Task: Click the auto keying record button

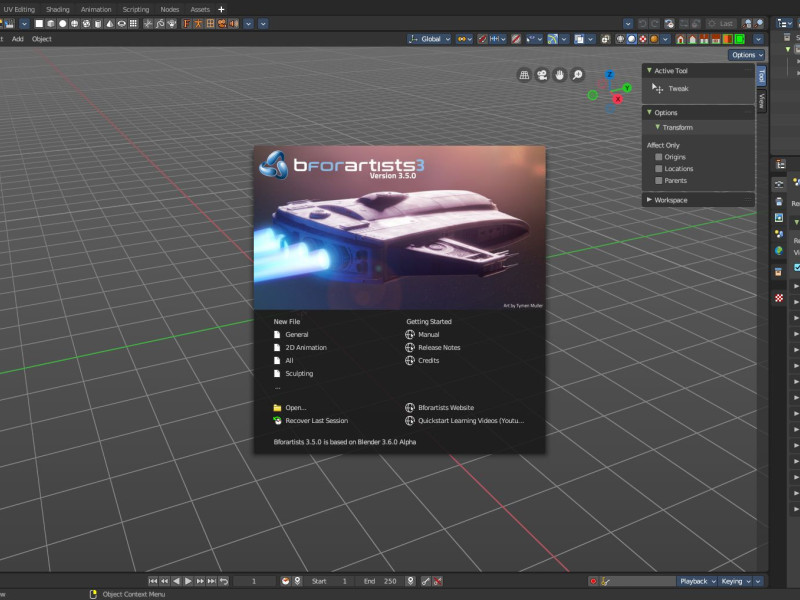Action: click(x=593, y=581)
